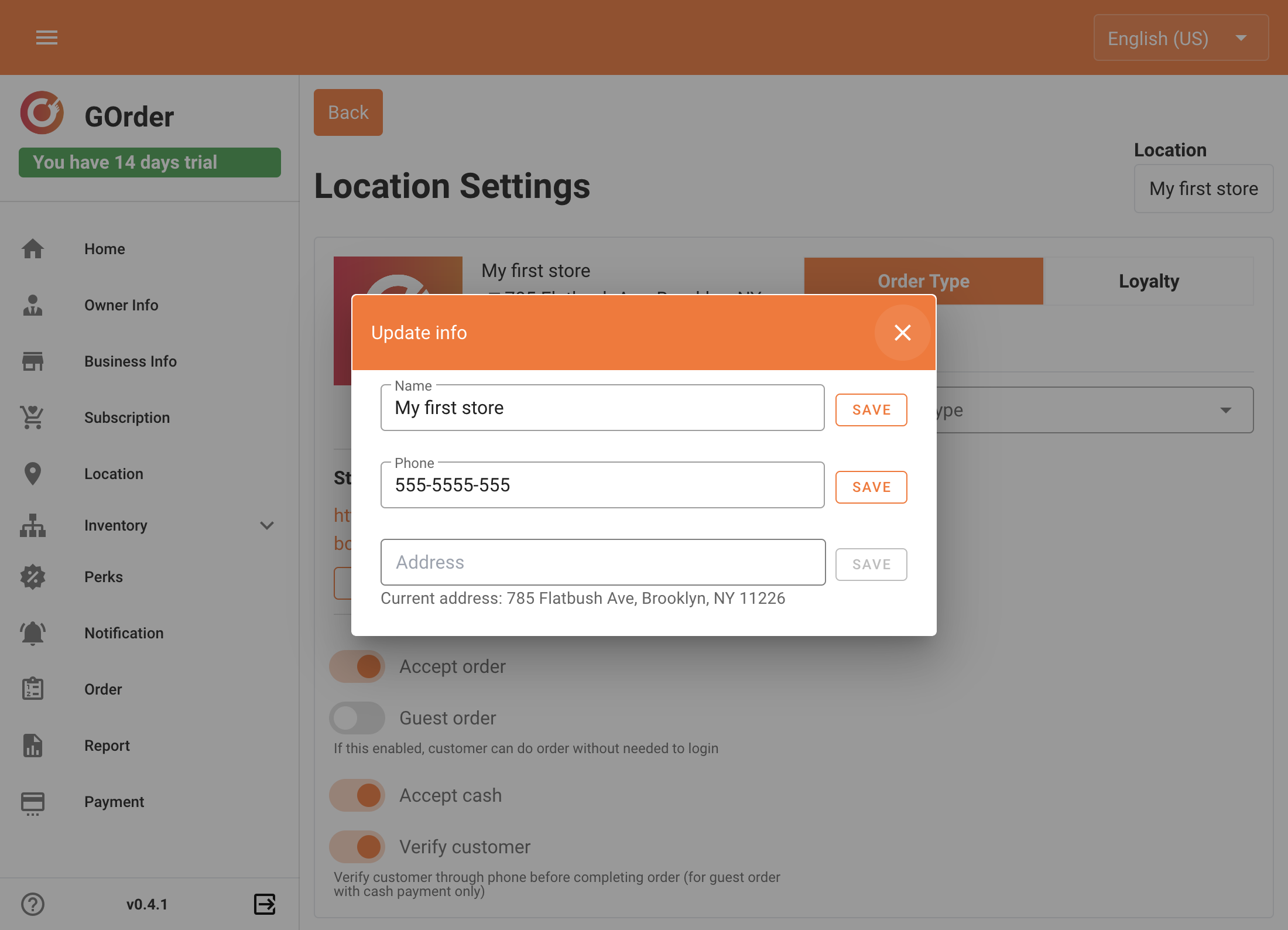Click into the Name input field
This screenshot has height=930, width=1288.
pos(602,408)
